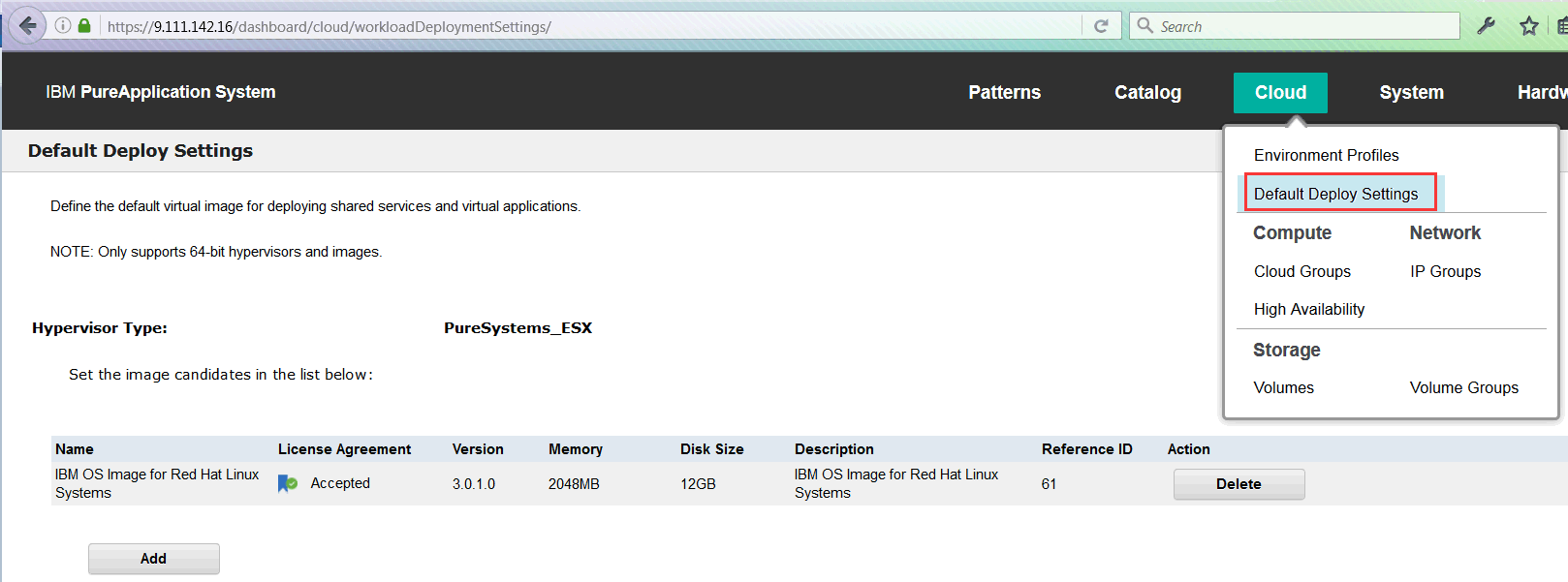The height and width of the screenshot is (582, 1568).
Task: Click the Memory column header
Action: pos(575,449)
